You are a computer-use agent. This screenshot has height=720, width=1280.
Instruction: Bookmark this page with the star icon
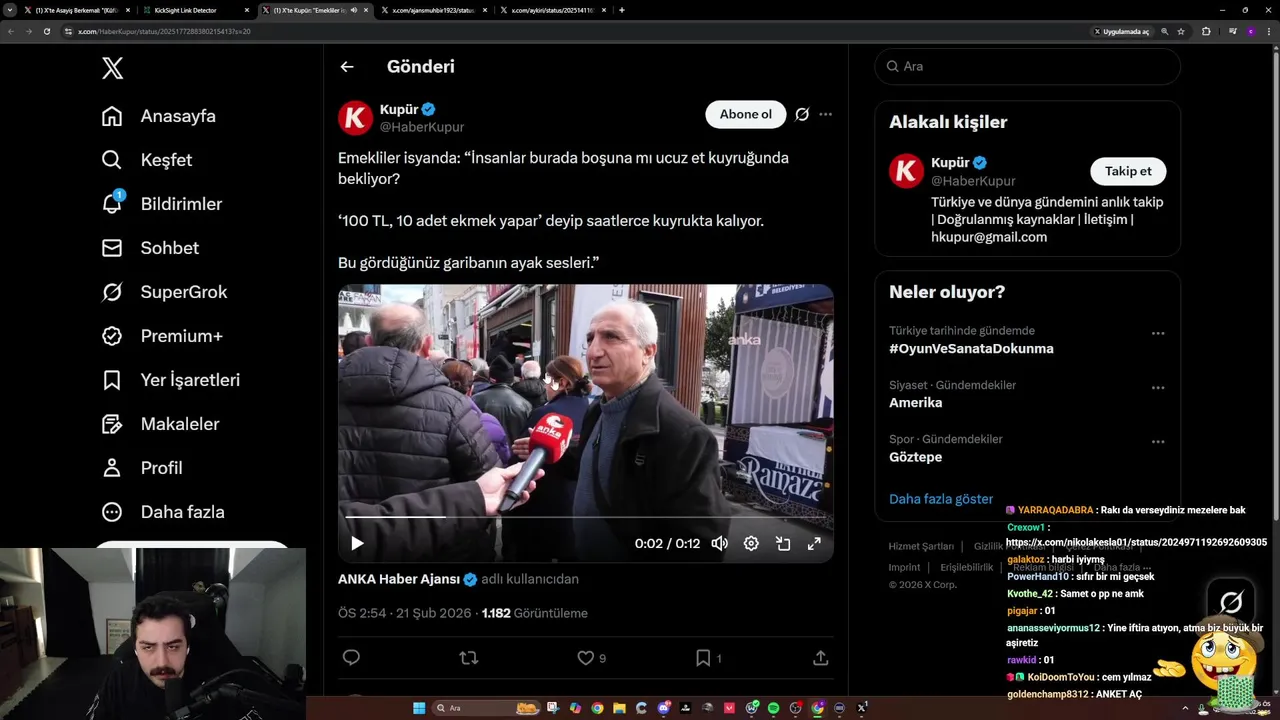[x=1181, y=31]
